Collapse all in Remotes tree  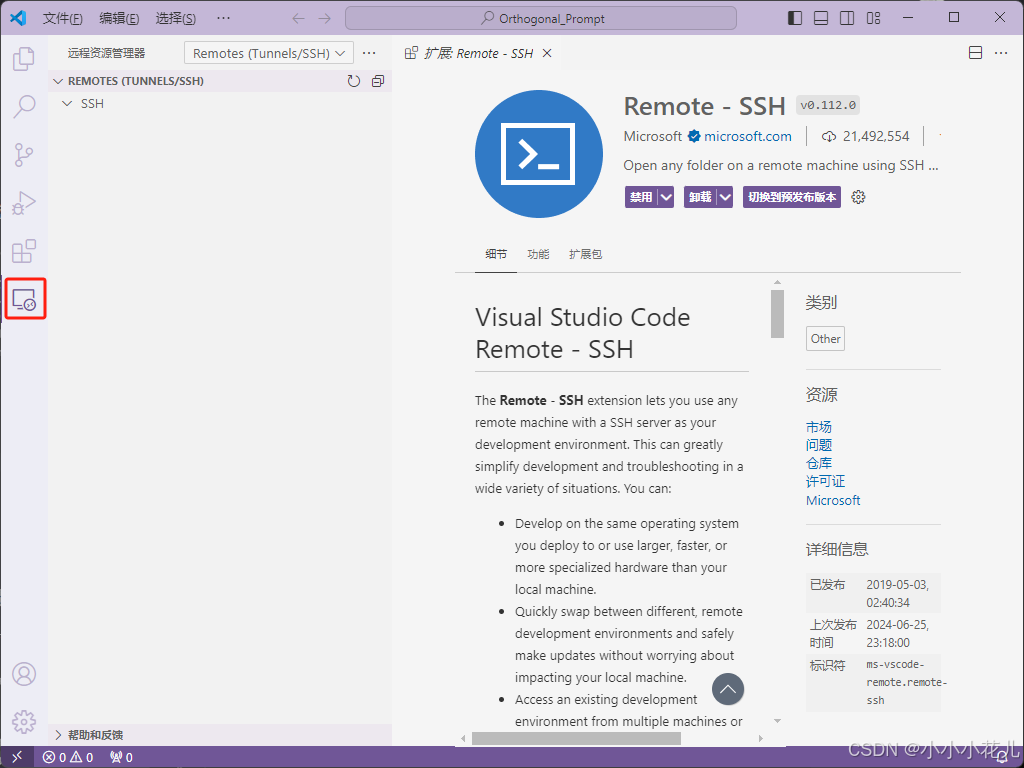point(378,81)
